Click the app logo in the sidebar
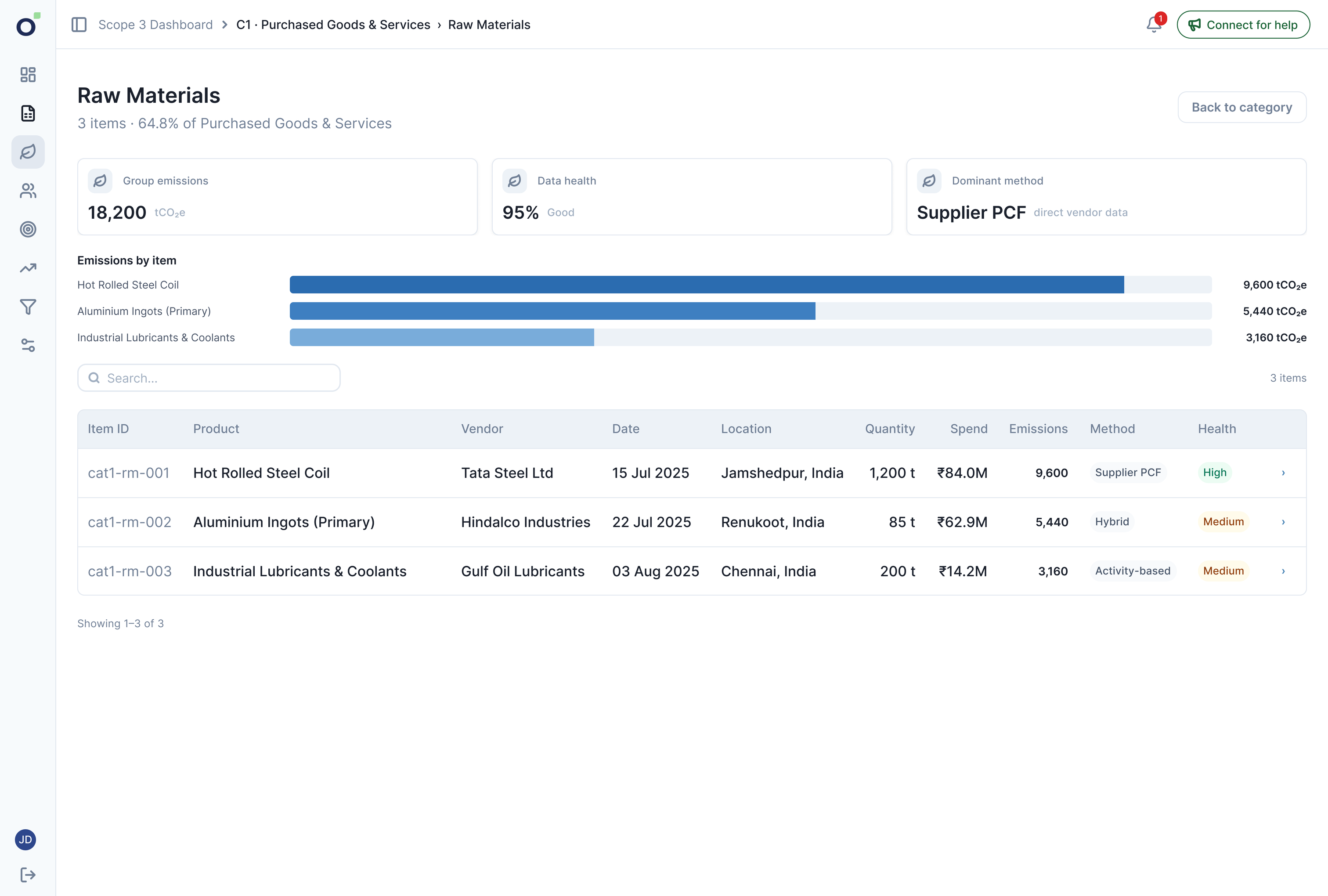The image size is (1328, 896). (27, 25)
